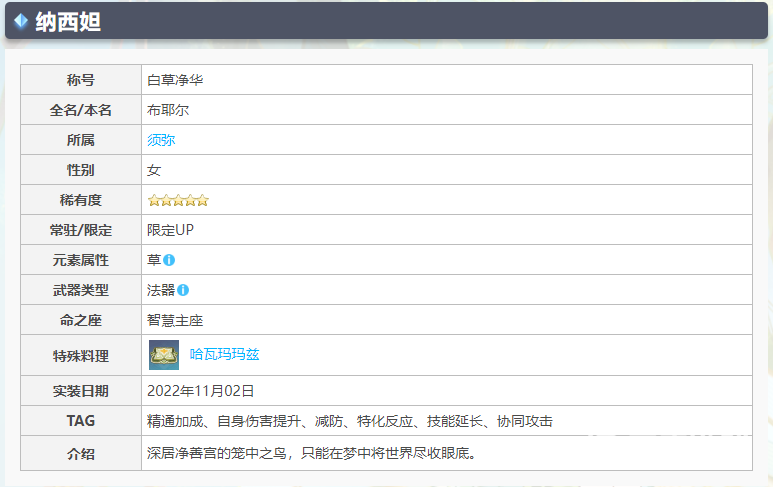Select the title value 白草净华
This screenshot has height=487, width=773.
[x=175, y=80]
